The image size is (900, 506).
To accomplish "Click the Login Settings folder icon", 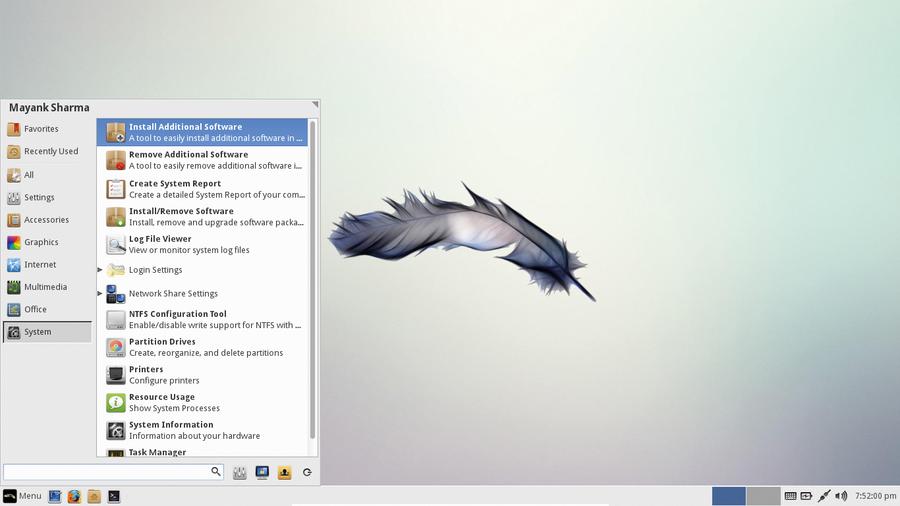I will (115, 270).
